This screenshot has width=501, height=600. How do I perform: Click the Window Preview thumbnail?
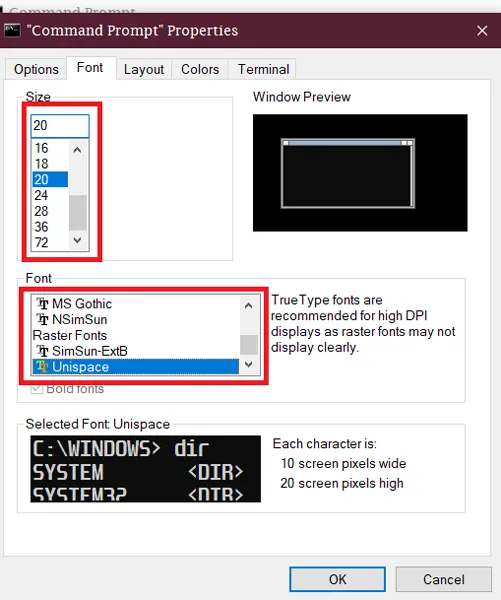point(360,173)
